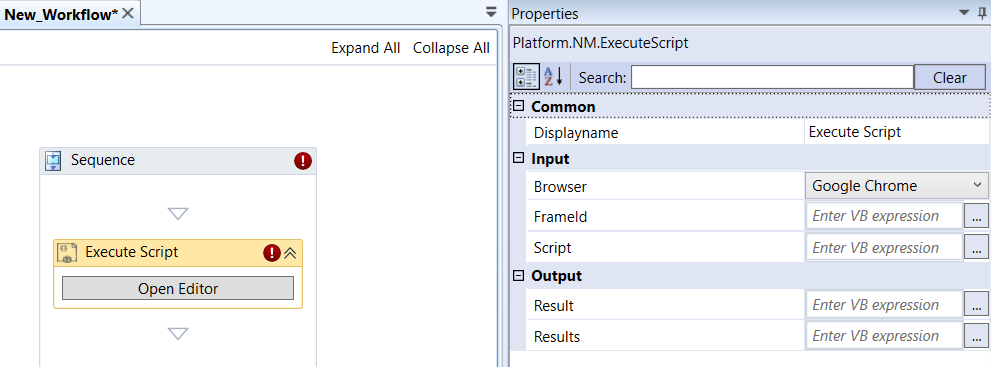Select the Displayname property label
The image size is (991, 367).
(x=576, y=133)
